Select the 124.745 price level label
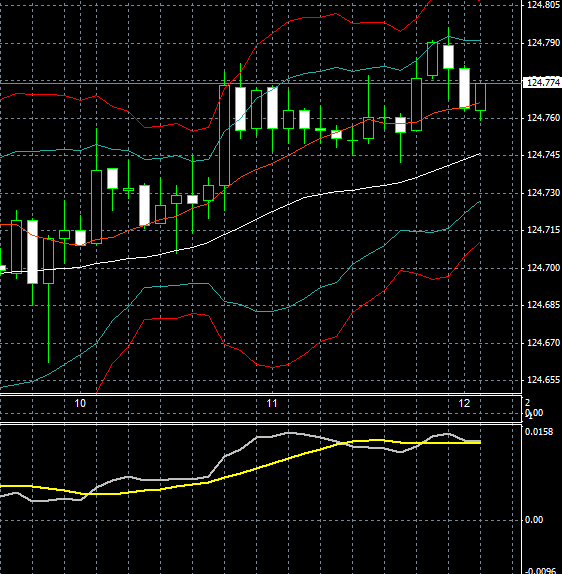The image size is (562, 574). pos(543,155)
